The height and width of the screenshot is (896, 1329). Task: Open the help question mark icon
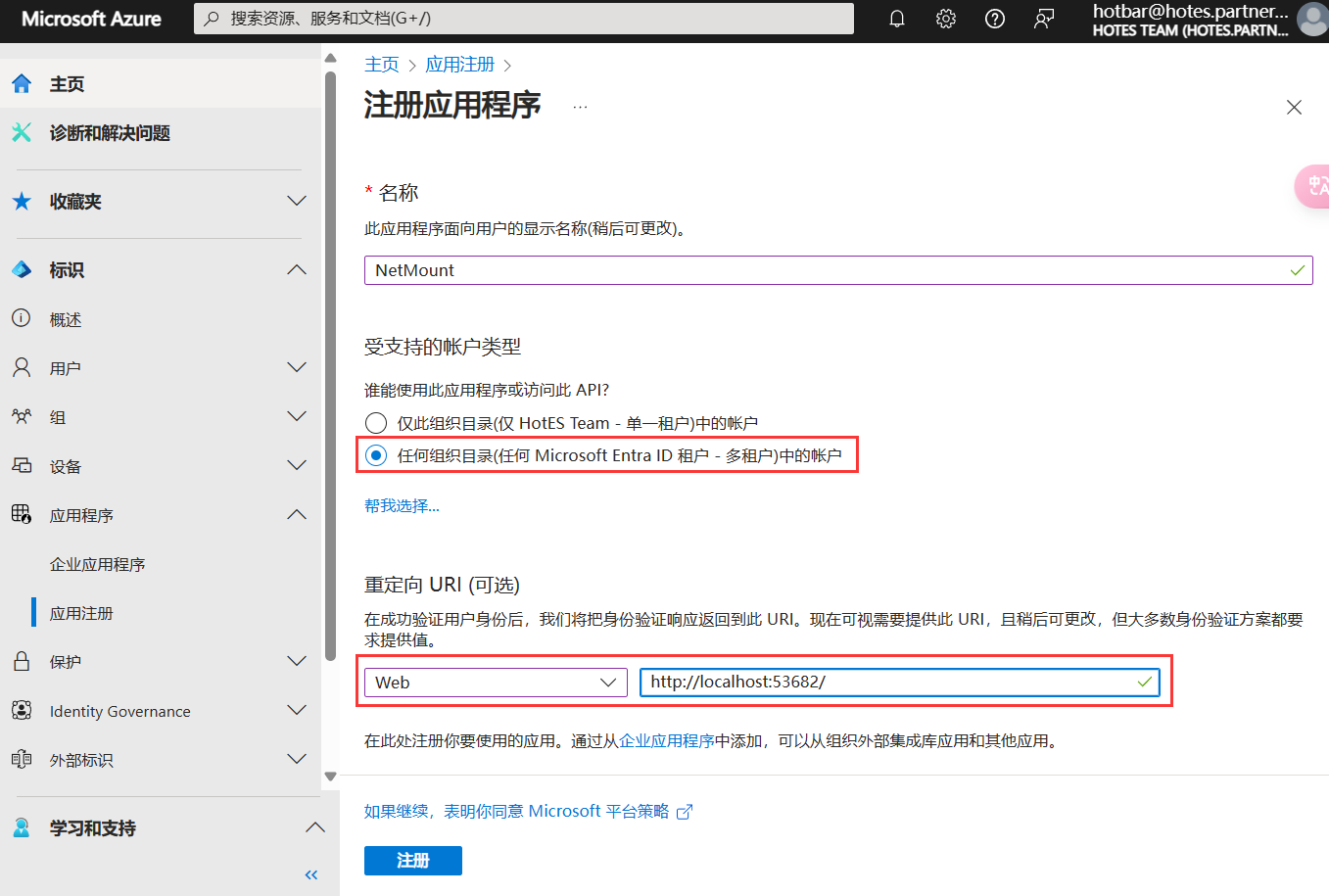tap(994, 19)
